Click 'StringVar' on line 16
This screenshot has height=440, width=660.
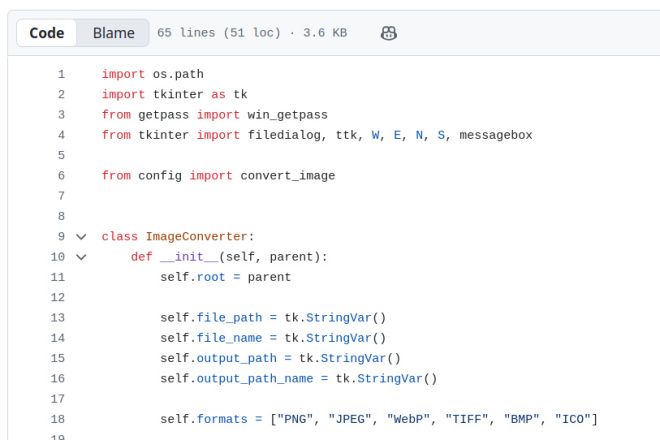(390, 379)
